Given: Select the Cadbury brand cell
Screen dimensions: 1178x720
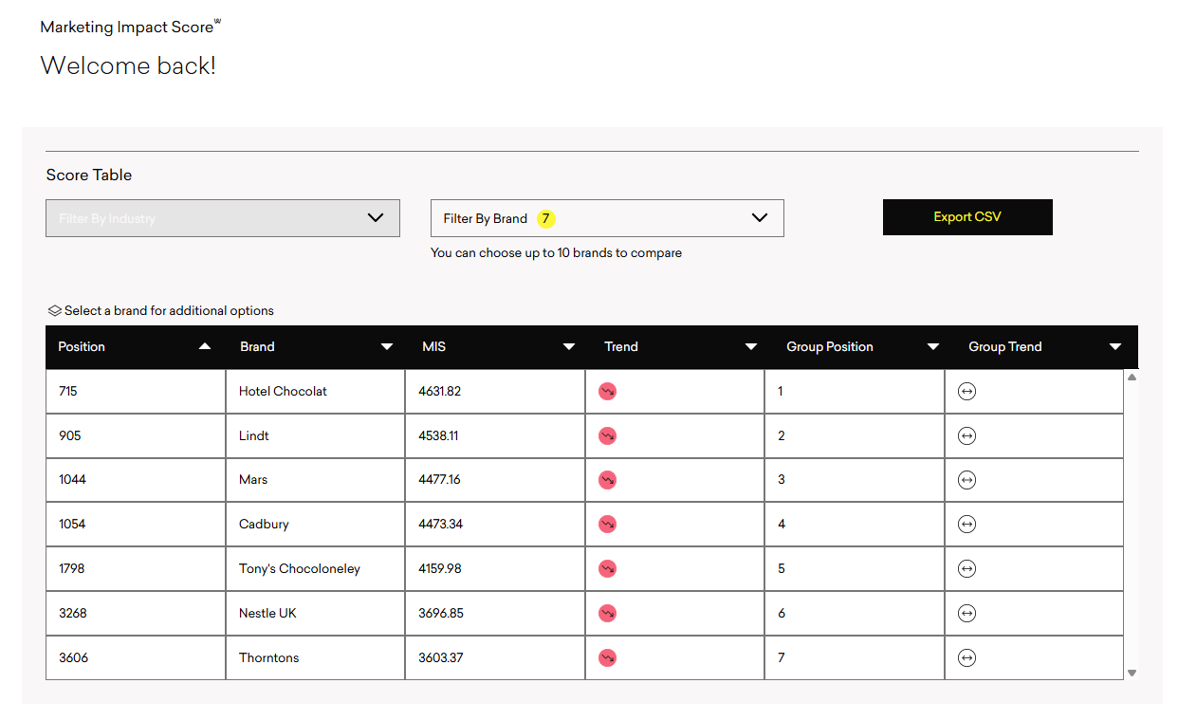Looking at the screenshot, I should pos(315,524).
